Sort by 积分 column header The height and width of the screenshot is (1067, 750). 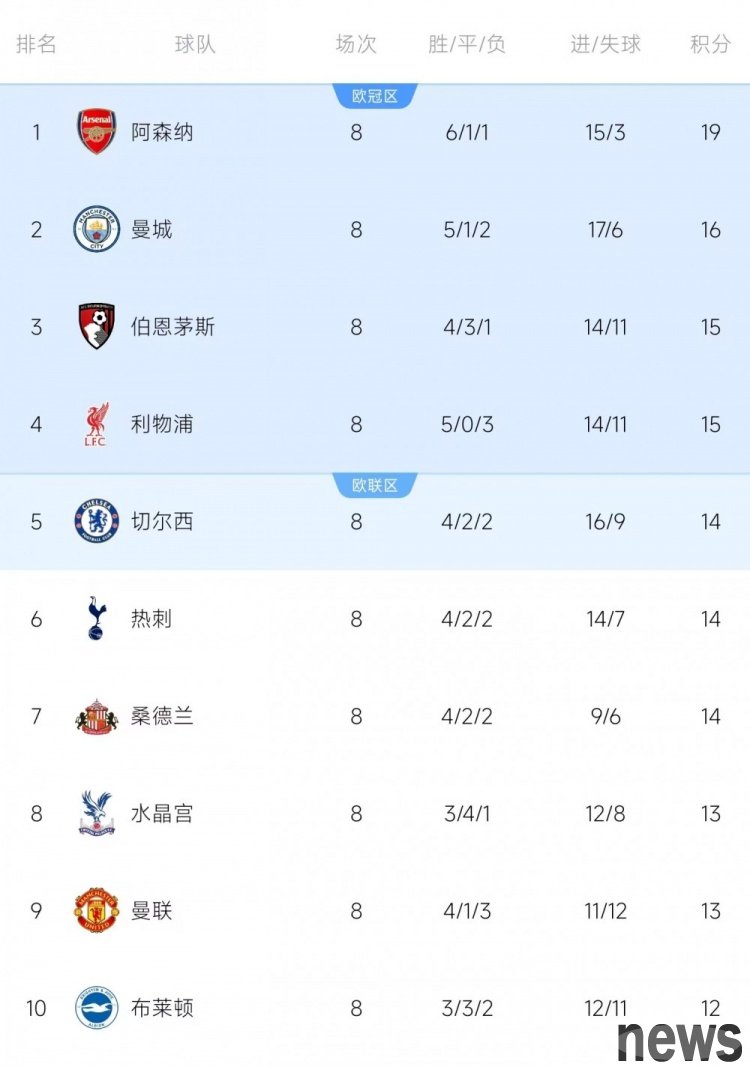[710, 45]
